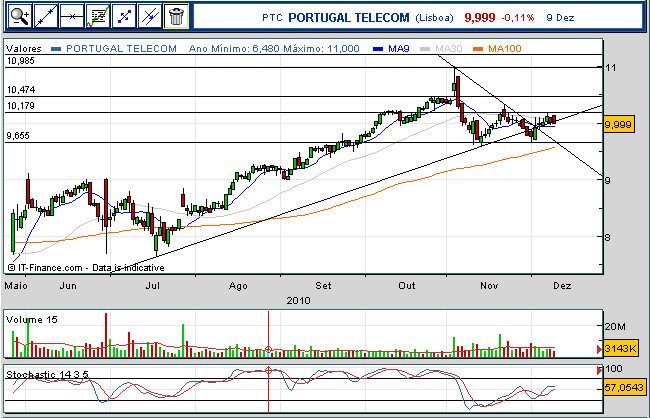Click the Stochastic 14 3 5 label
Viewport: 650px width, 418px height.
tap(47, 374)
